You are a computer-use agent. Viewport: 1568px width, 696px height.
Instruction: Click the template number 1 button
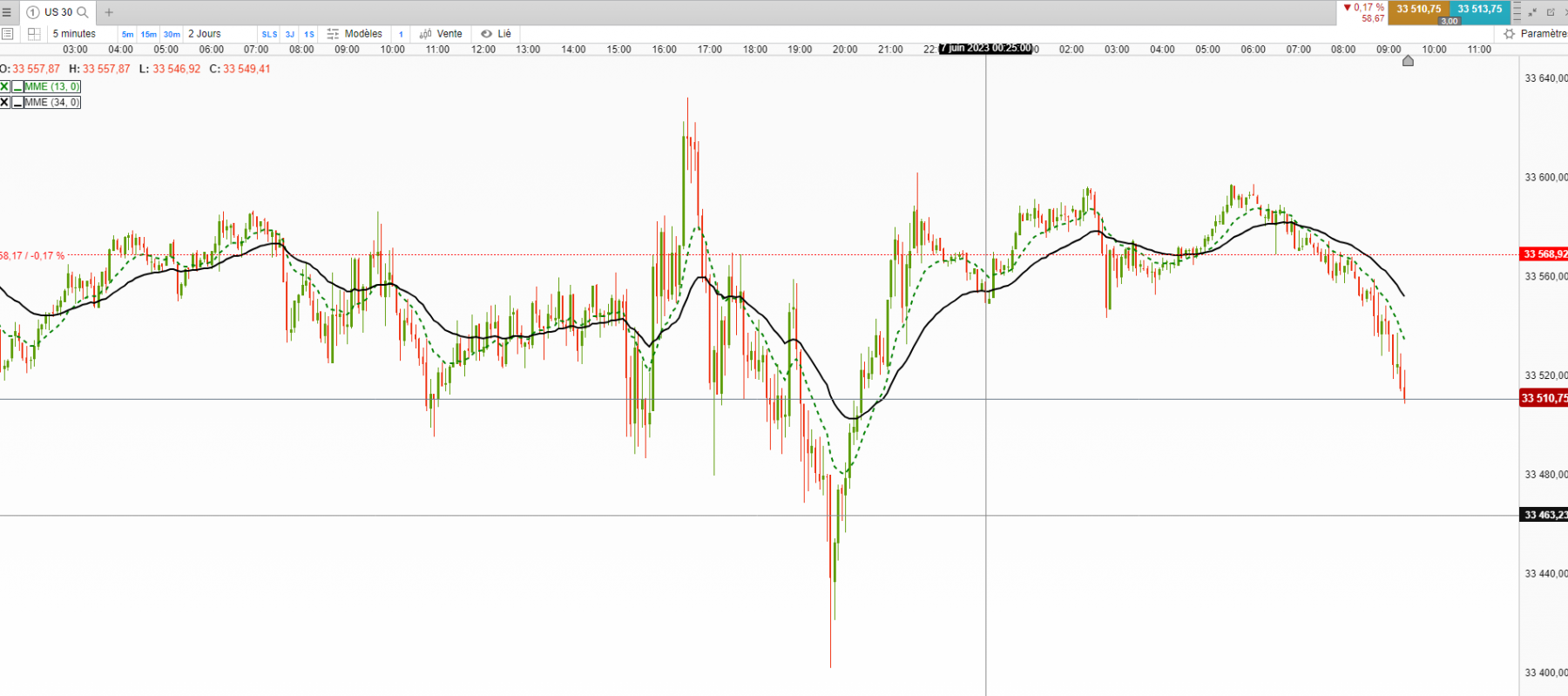401,35
